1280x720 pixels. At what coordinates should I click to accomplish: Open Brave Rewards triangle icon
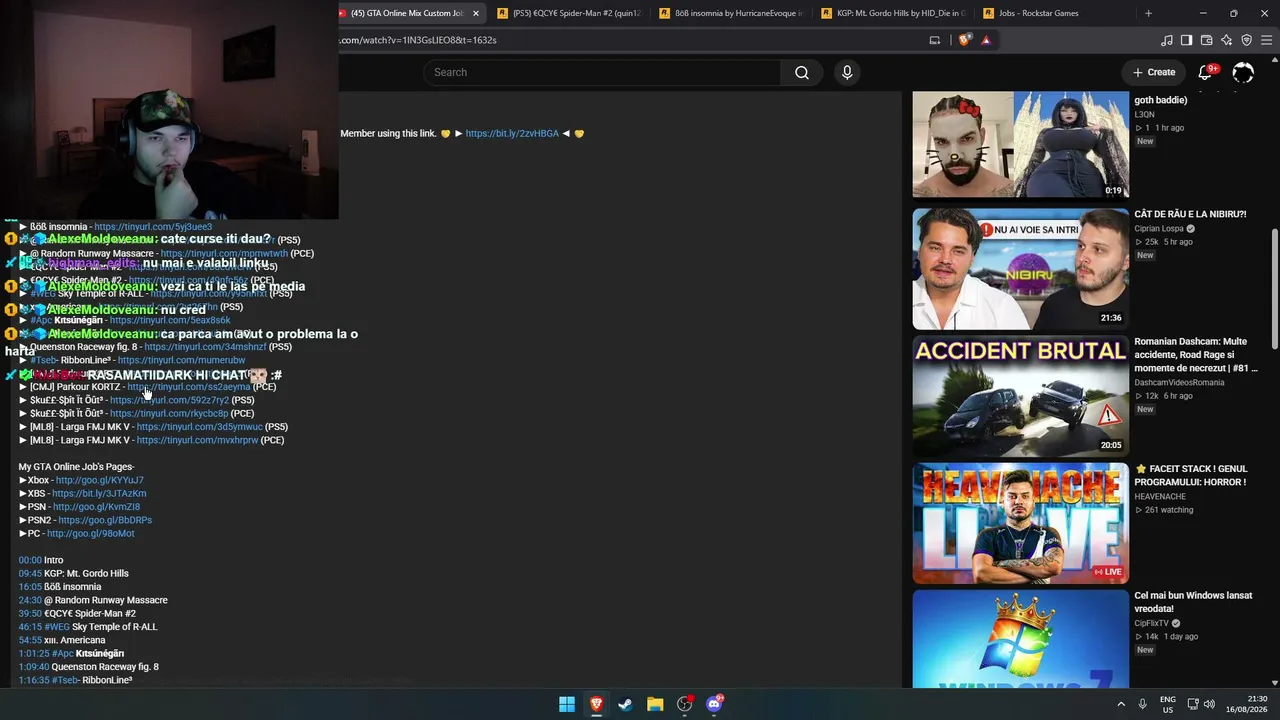[x=986, y=40]
